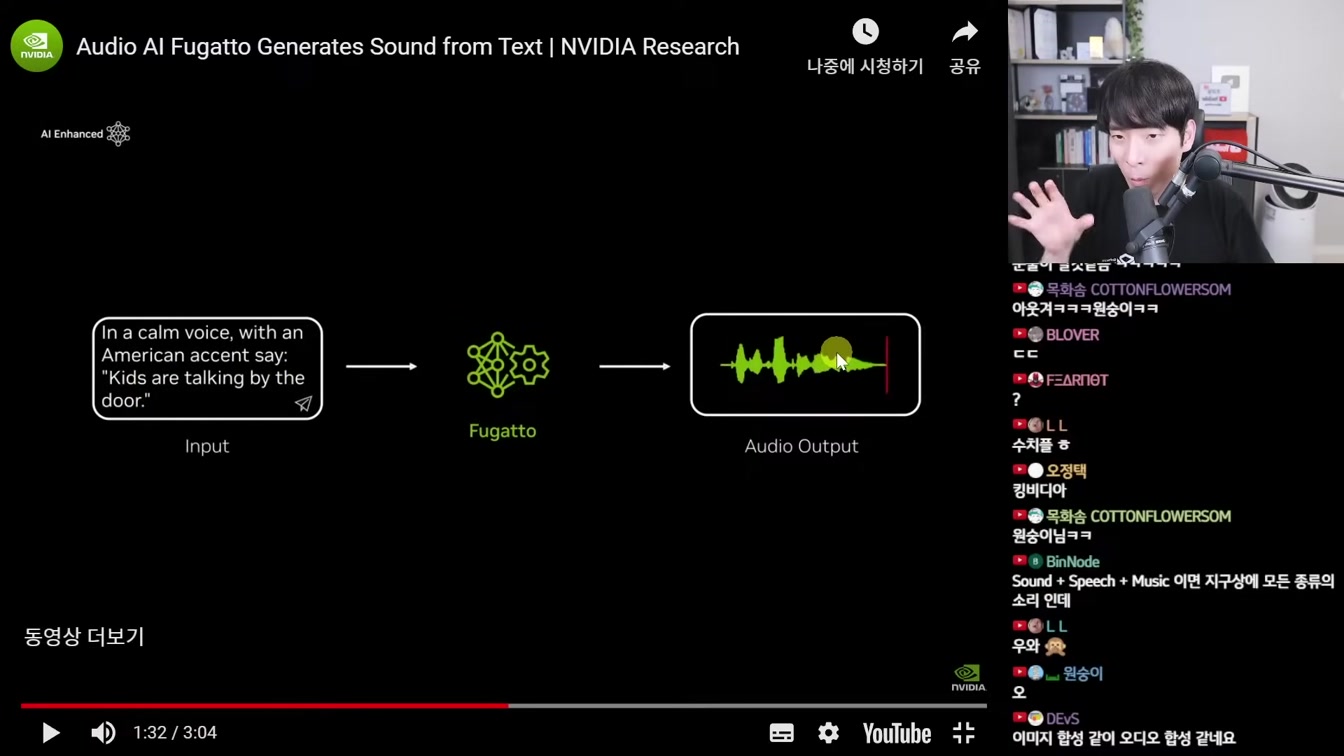The height and width of the screenshot is (756, 1344).
Task: Click the chat message '원숭이님ㅋㅋ'
Action: click(1051, 536)
